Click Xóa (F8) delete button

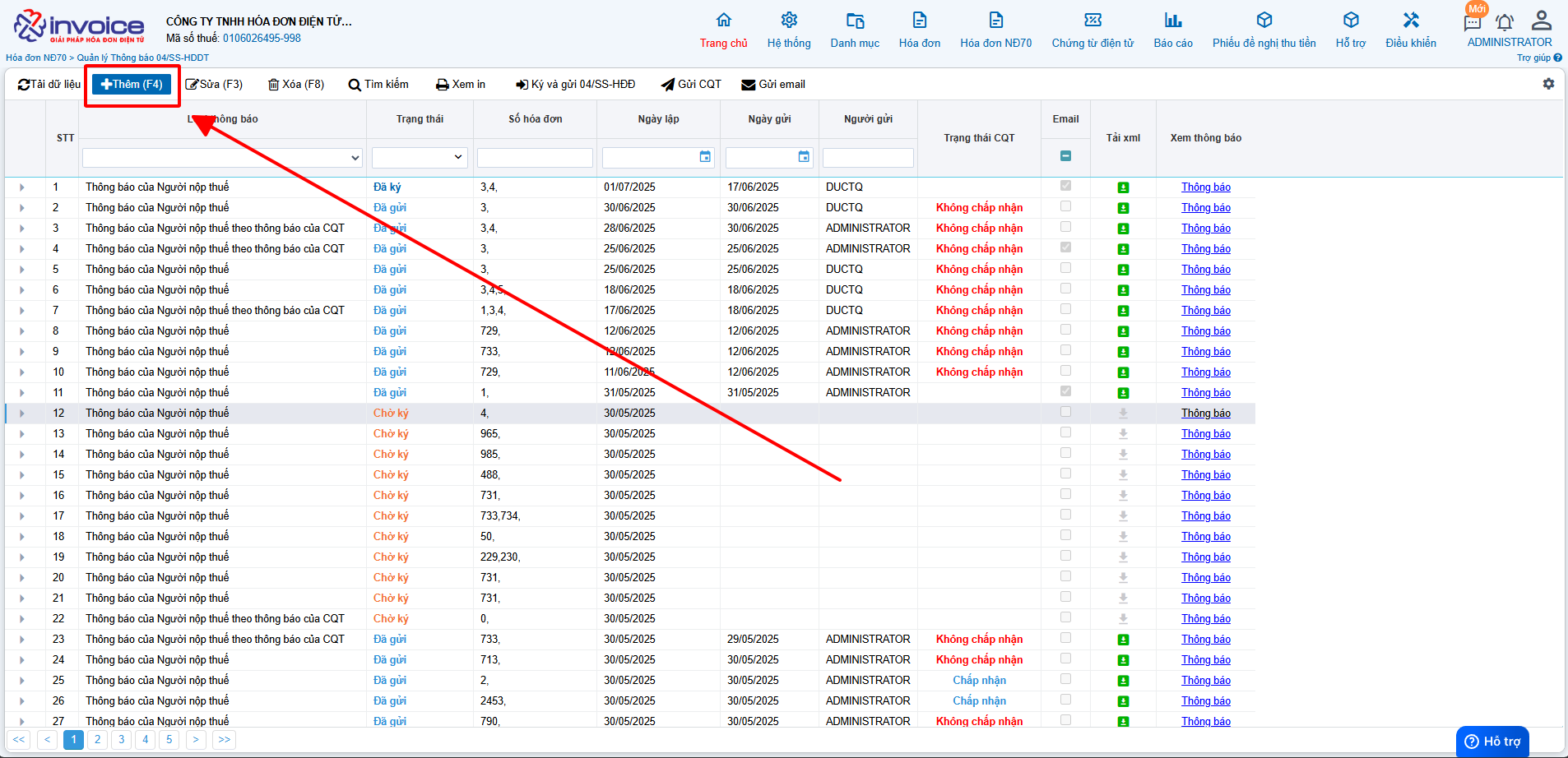pos(296,84)
